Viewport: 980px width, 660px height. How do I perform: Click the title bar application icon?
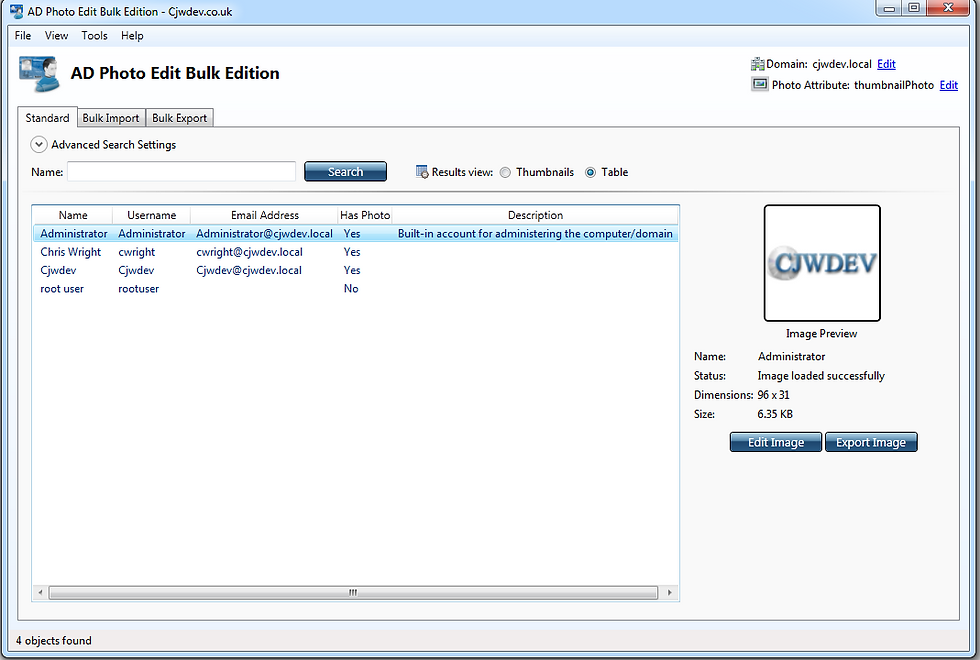pos(17,11)
